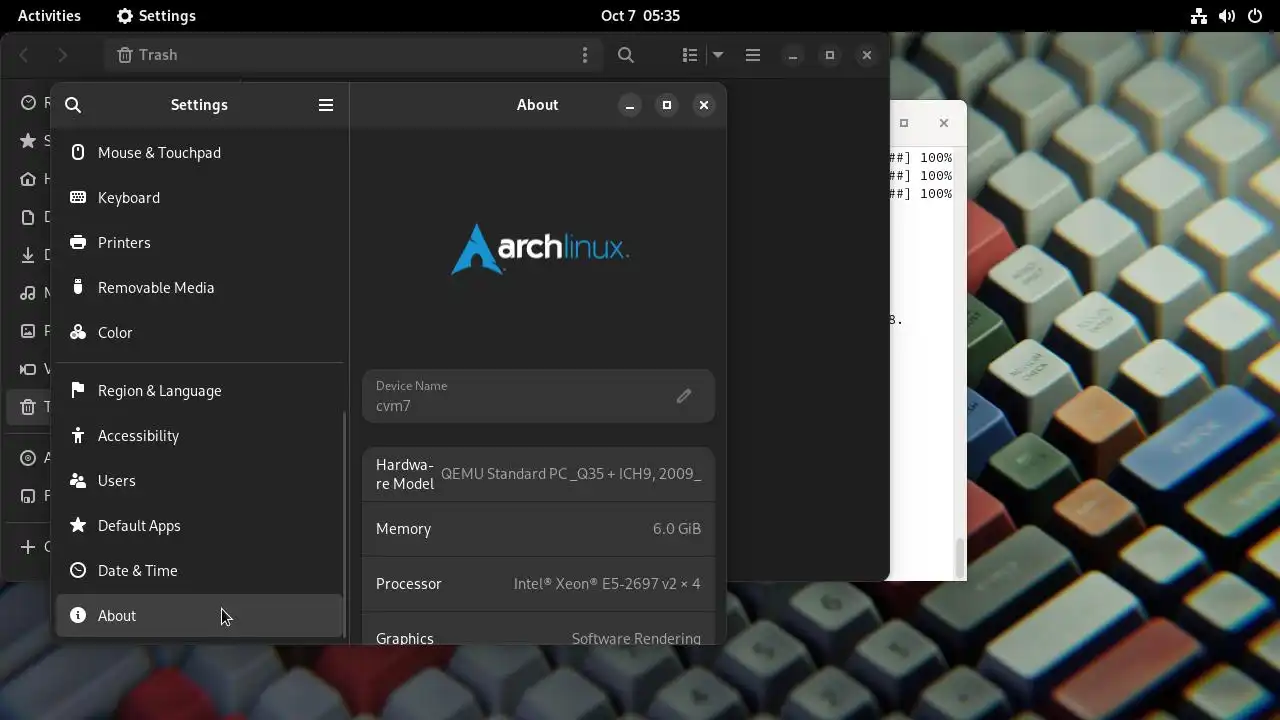1280x720 pixels.
Task: Click the Processor Intel Xeon row
Action: tap(538, 584)
